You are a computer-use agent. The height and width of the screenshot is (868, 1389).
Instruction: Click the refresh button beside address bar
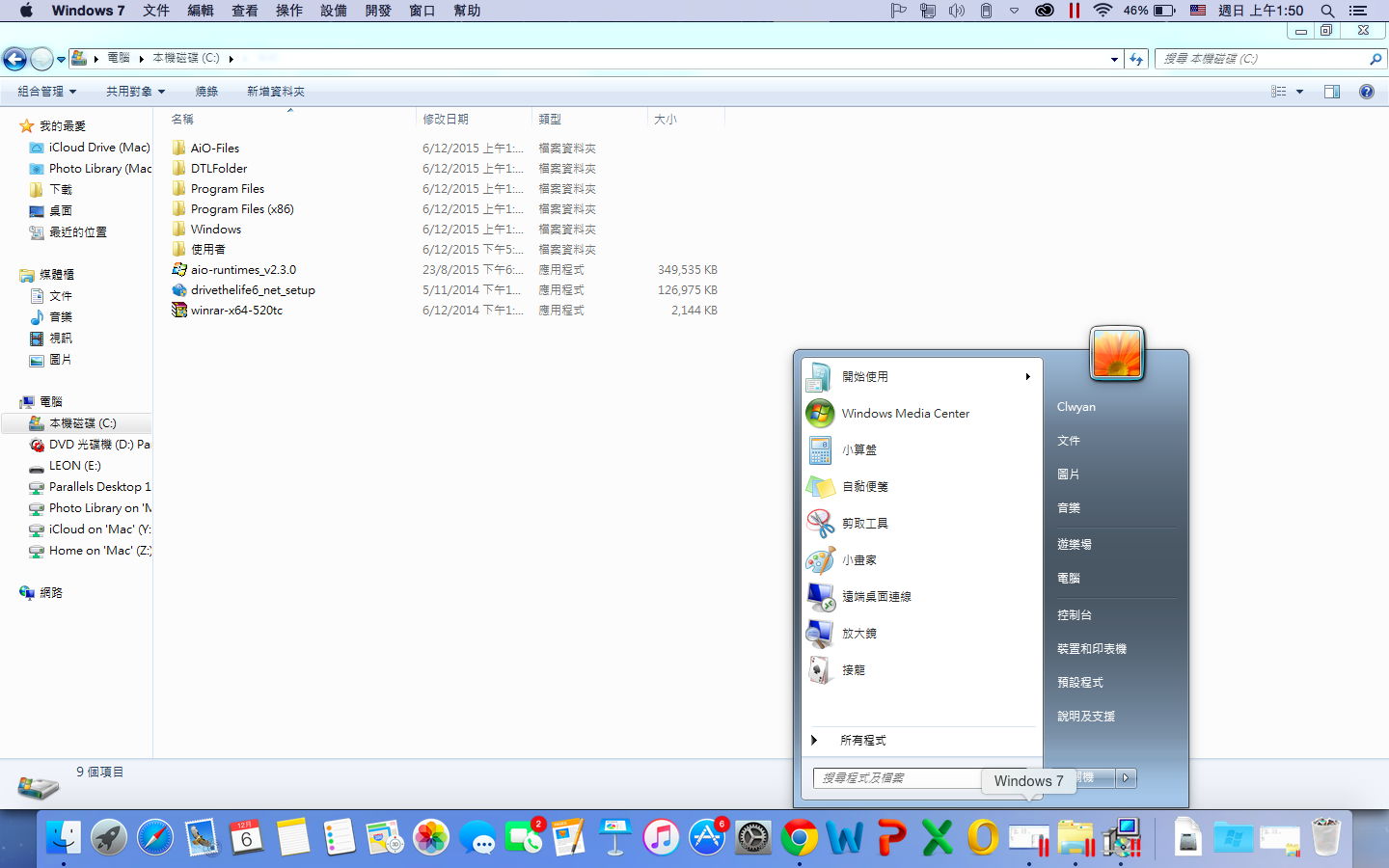(x=1136, y=59)
